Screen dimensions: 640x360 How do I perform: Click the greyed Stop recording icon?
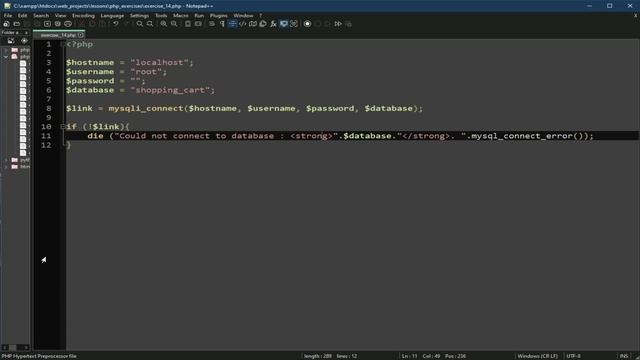pyautogui.click(x=318, y=24)
